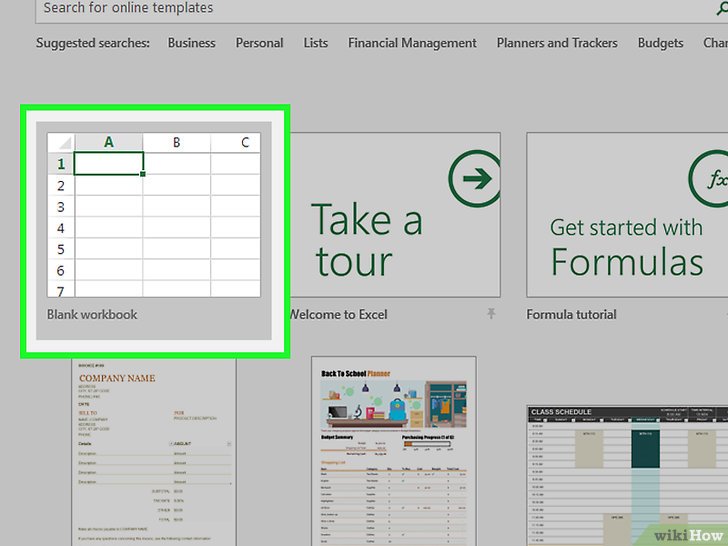This screenshot has height=546, width=728.
Task: Open Financial Management suggested search
Action: (x=412, y=43)
